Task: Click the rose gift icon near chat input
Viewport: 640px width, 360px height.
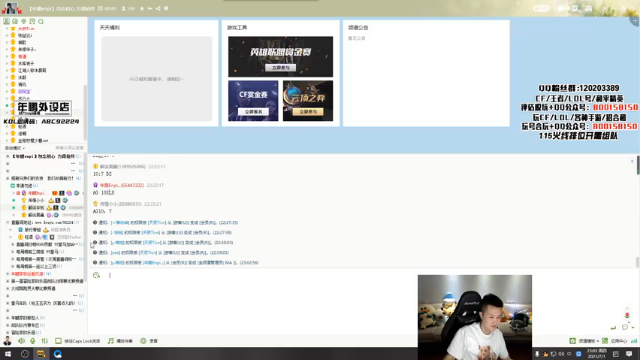Action: [x=627, y=315]
